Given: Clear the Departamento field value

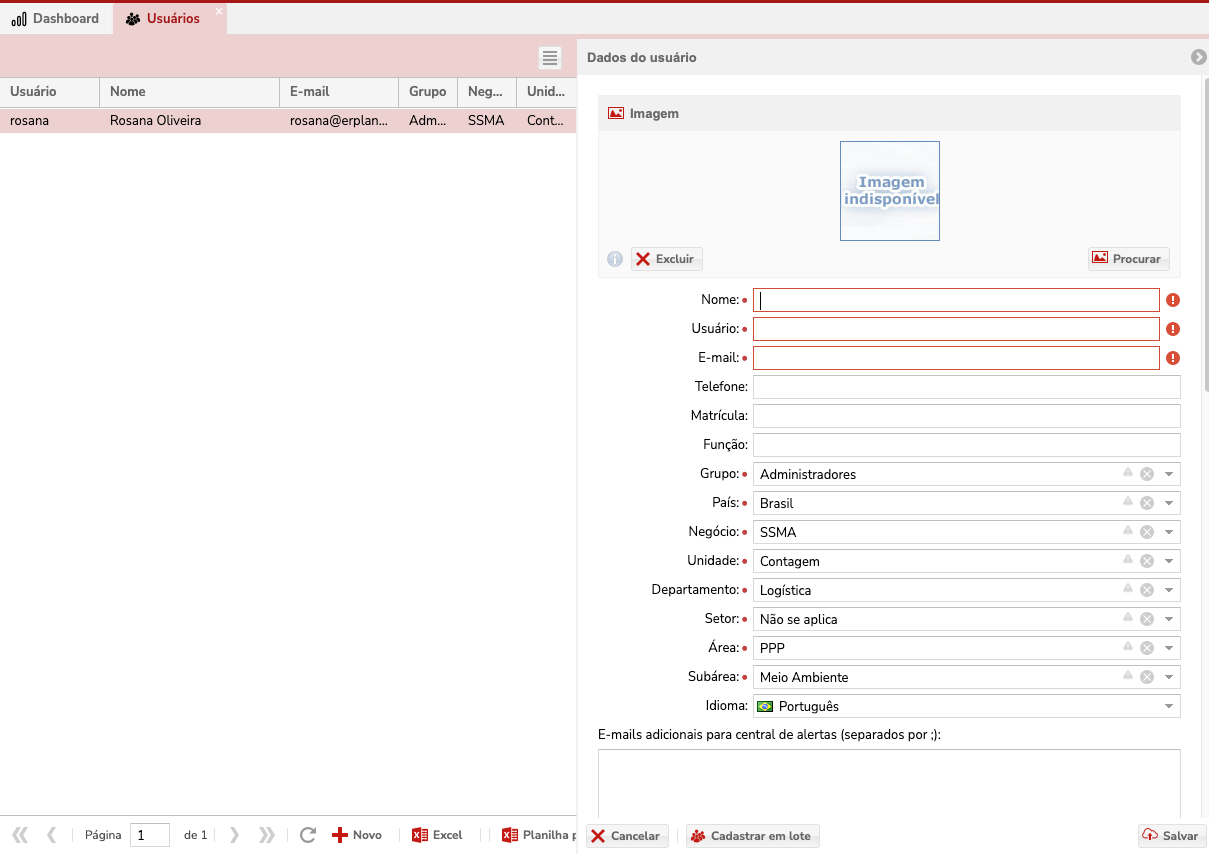Looking at the screenshot, I should coord(1147,590).
